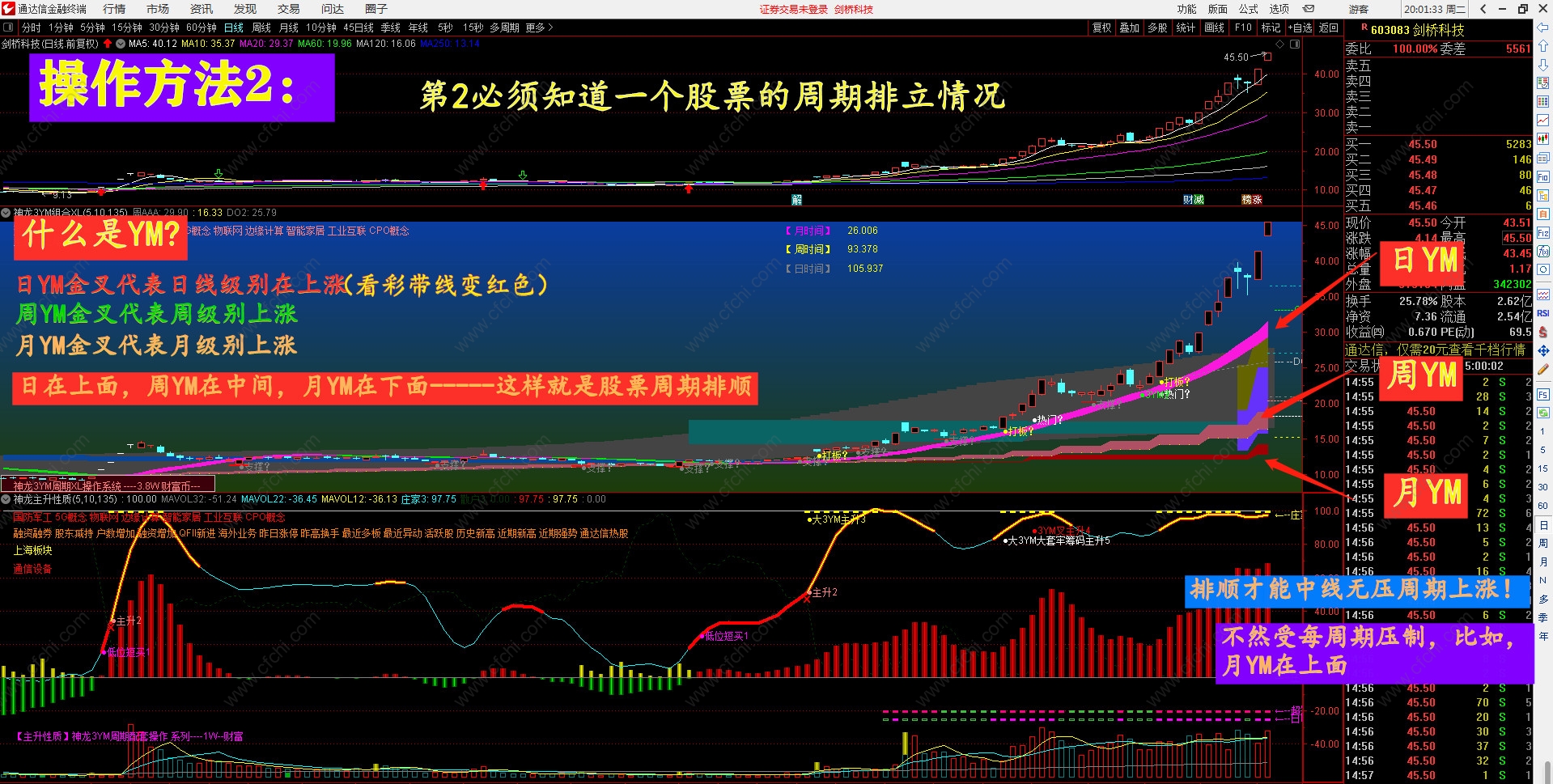Click the wave indicator sidebar icon
This screenshot has width=1553, height=784.
[1543, 295]
